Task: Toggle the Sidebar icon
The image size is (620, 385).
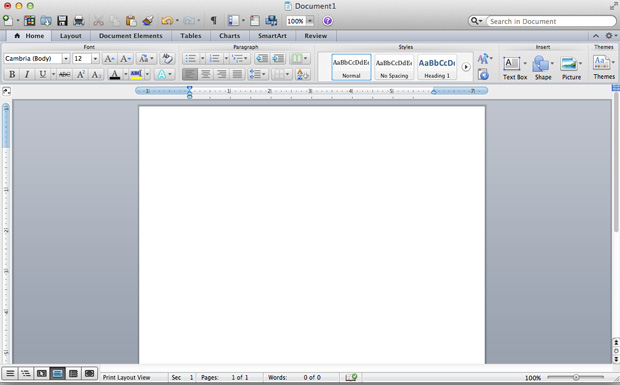Action: [x=233, y=21]
